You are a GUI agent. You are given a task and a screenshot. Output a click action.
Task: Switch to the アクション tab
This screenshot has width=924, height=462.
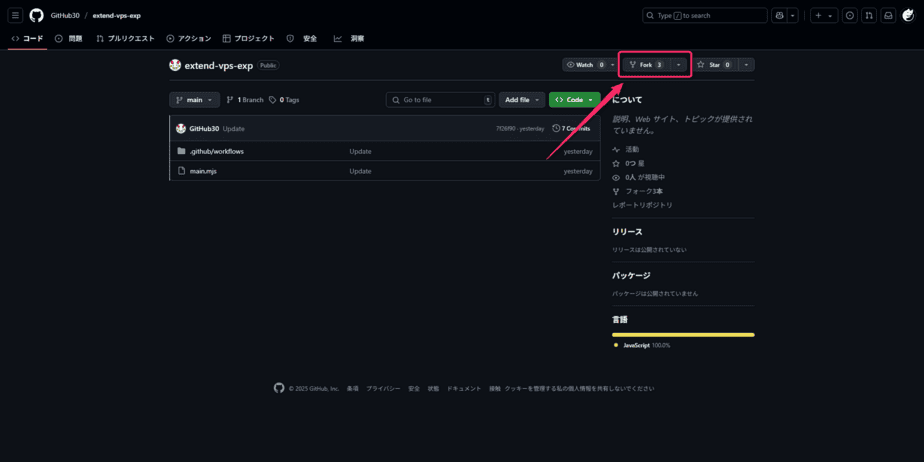coord(189,39)
